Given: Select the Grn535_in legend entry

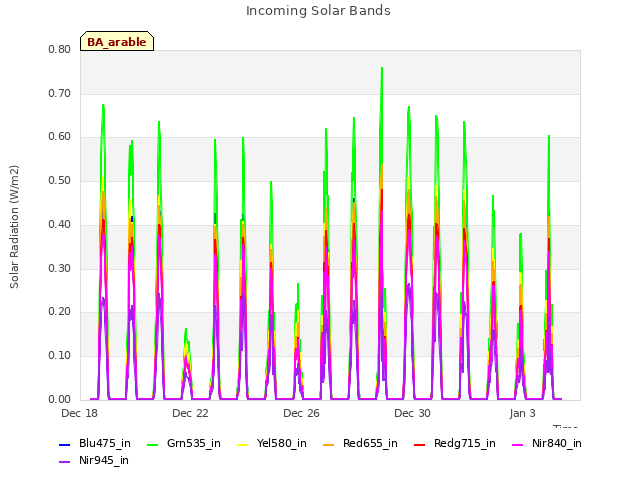Looking at the screenshot, I should pyautogui.click(x=184, y=444).
